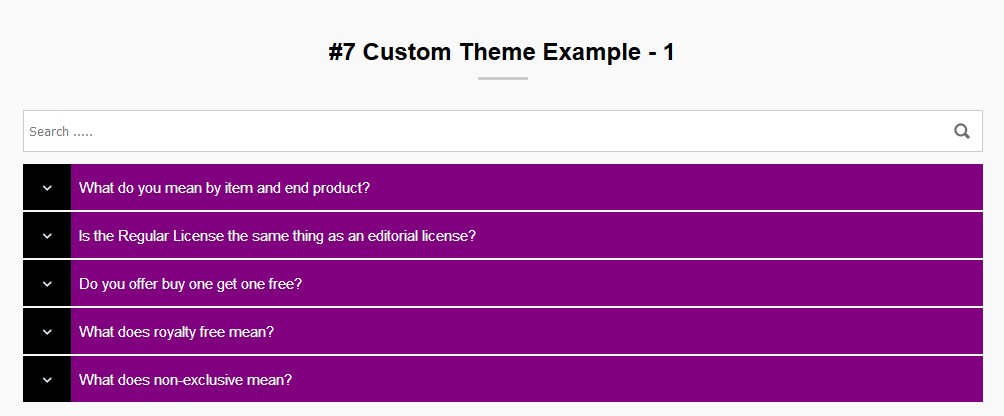The width and height of the screenshot is (1004, 416).
Task: Click the black arrow box on the first FAQ row
Action: pos(47,188)
